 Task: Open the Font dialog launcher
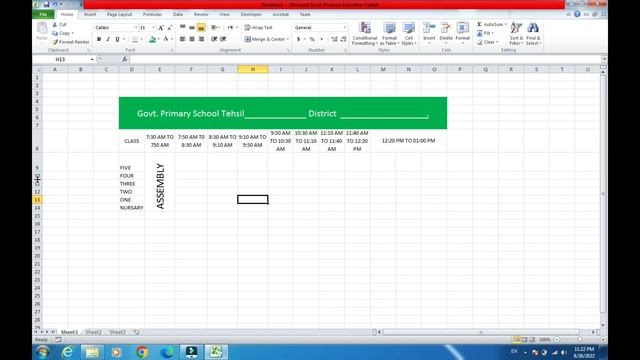[x=172, y=51]
